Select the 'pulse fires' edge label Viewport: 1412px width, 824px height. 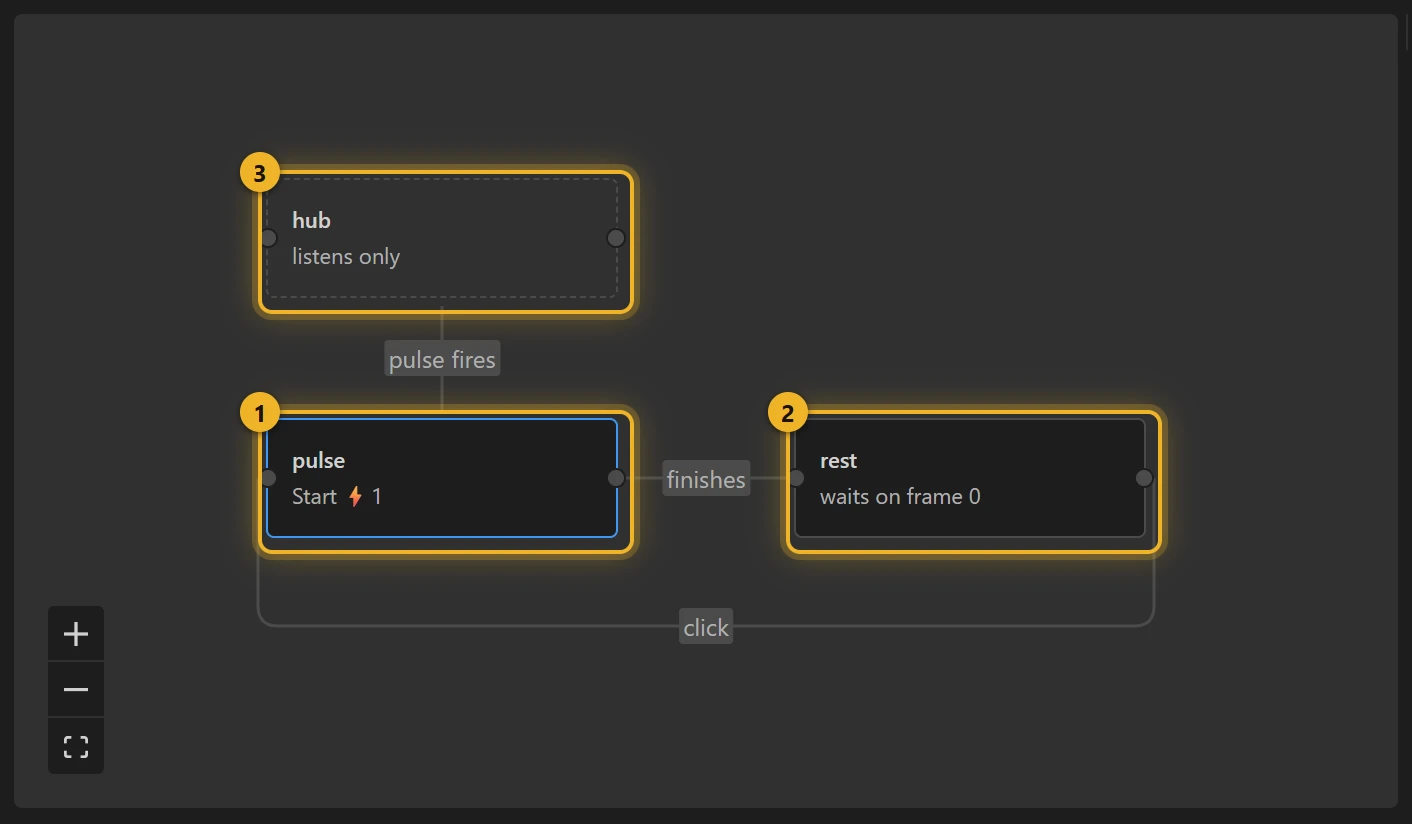[442, 359]
